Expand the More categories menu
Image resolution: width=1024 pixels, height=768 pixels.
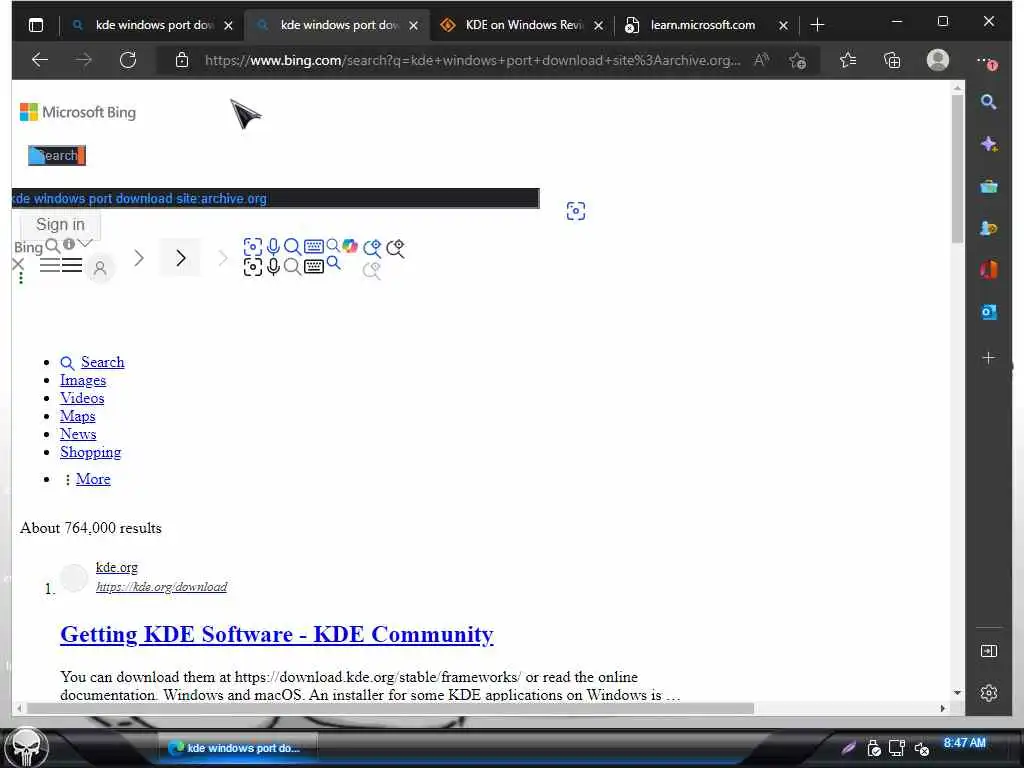(93, 479)
